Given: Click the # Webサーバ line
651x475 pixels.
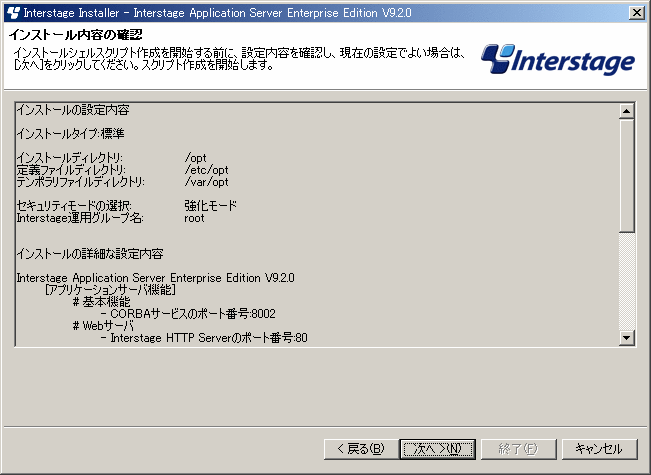Looking at the screenshot, I should point(103,326).
